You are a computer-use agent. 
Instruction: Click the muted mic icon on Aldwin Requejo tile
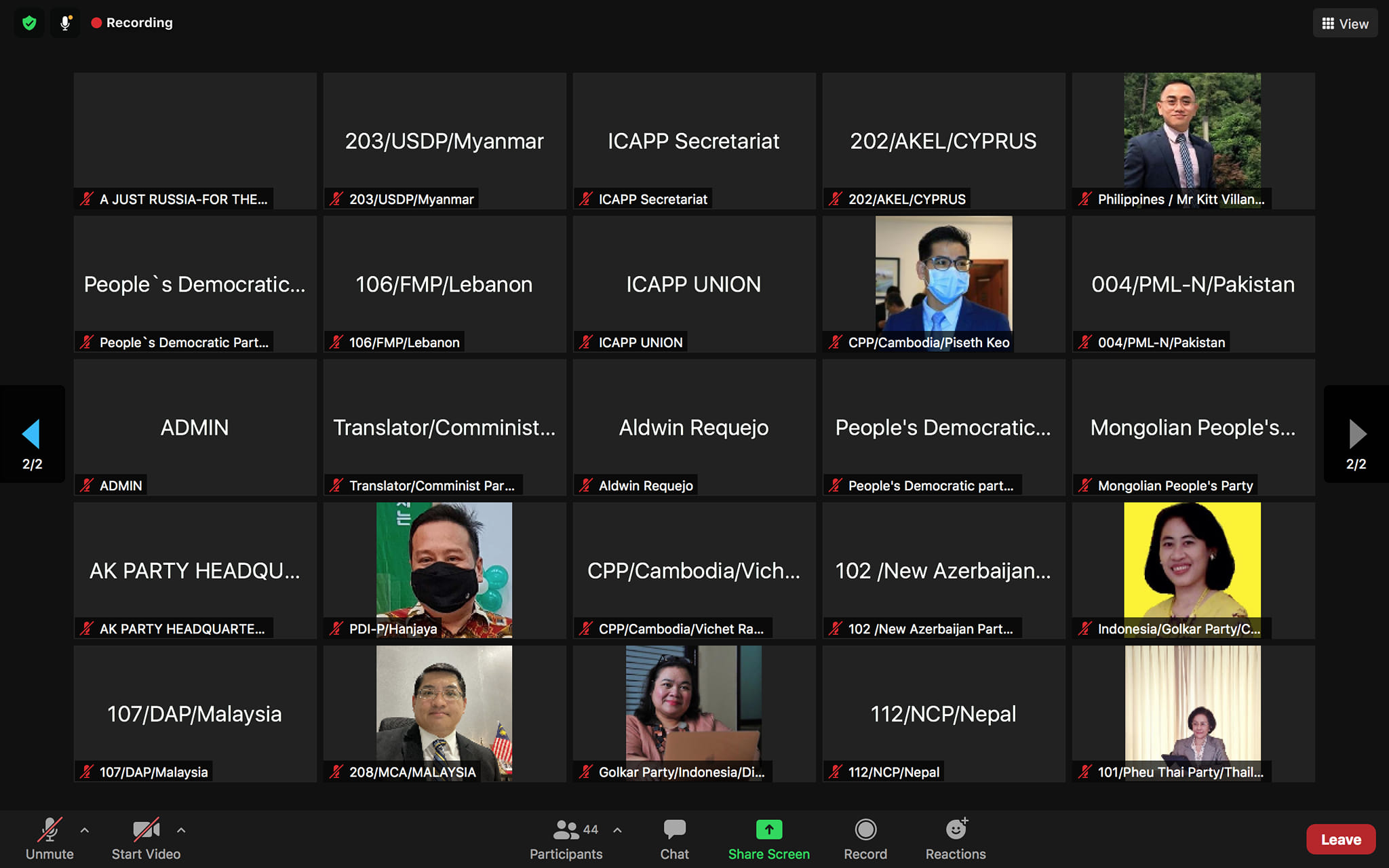point(586,485)
